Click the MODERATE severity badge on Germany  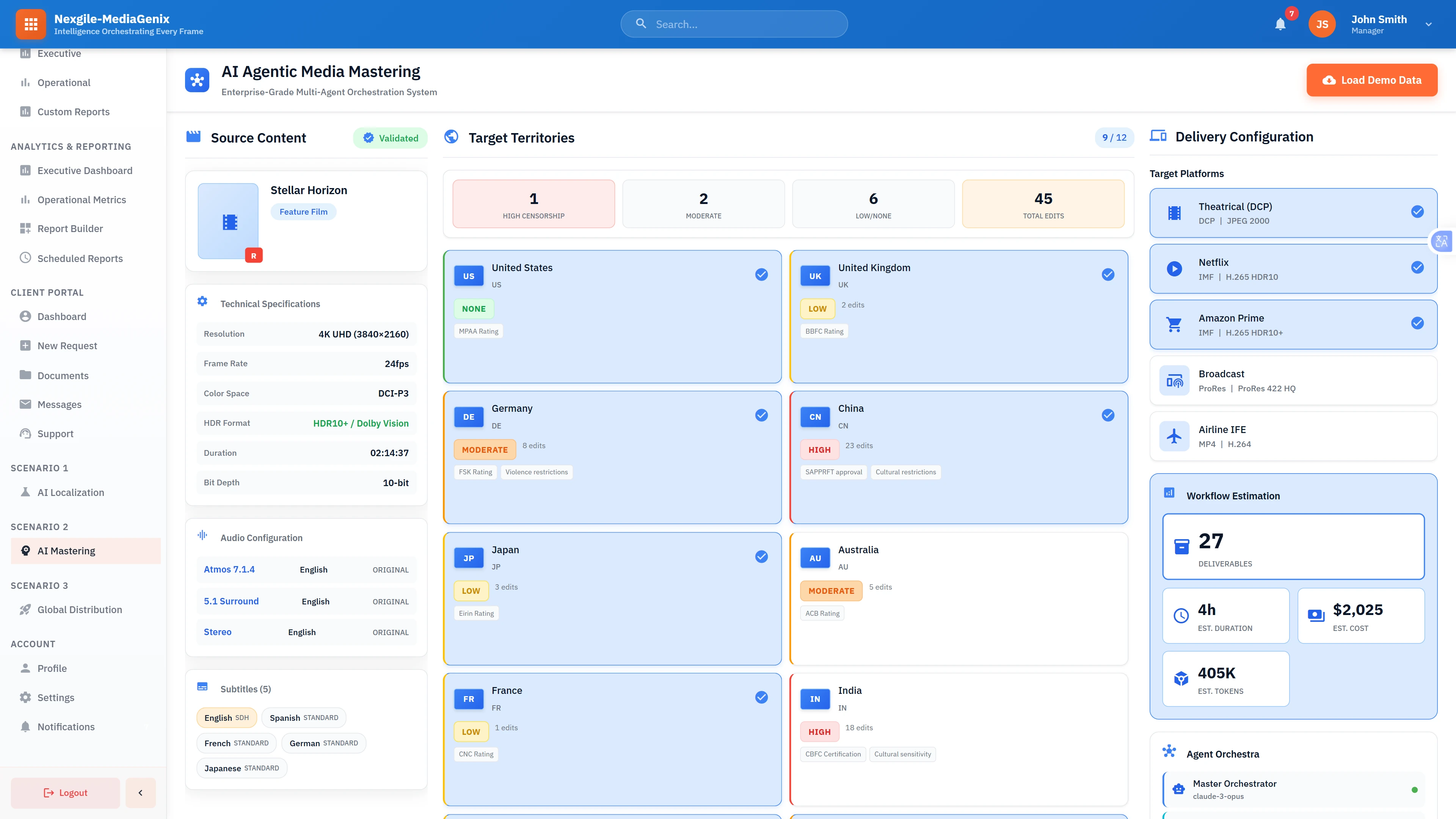[485, 449]
